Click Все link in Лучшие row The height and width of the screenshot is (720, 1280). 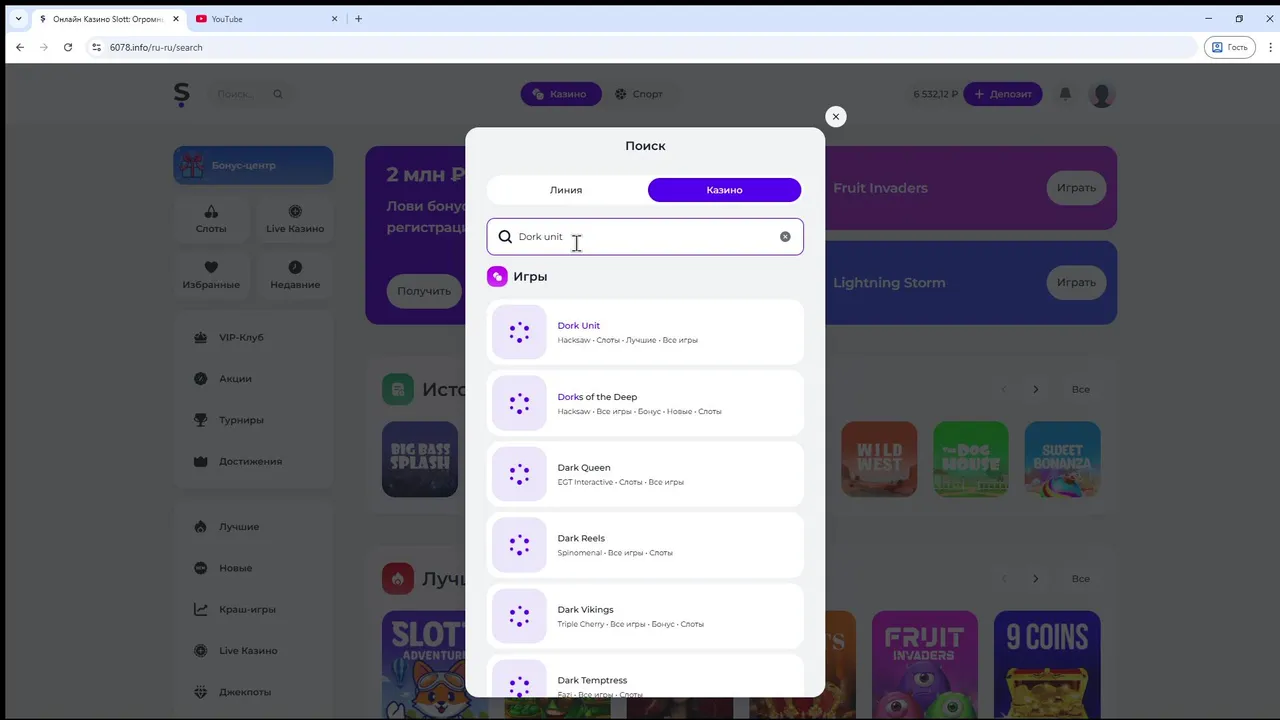[x=1081, y=579]
